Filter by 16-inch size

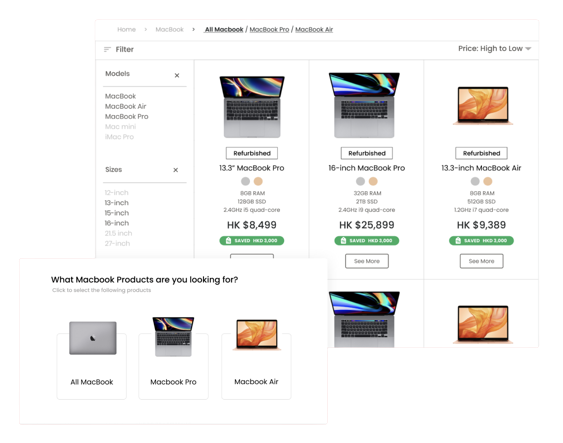(x=116, y=223)
